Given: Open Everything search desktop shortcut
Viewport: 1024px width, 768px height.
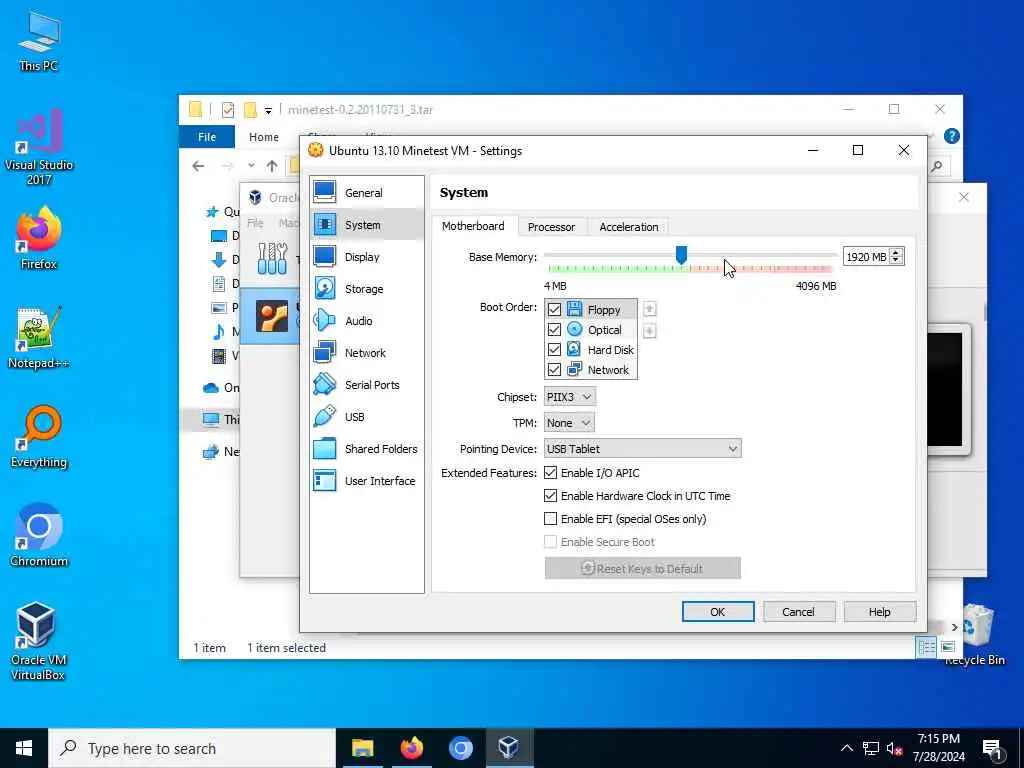Looking at the screenshot, I should (x=39, y=436).
